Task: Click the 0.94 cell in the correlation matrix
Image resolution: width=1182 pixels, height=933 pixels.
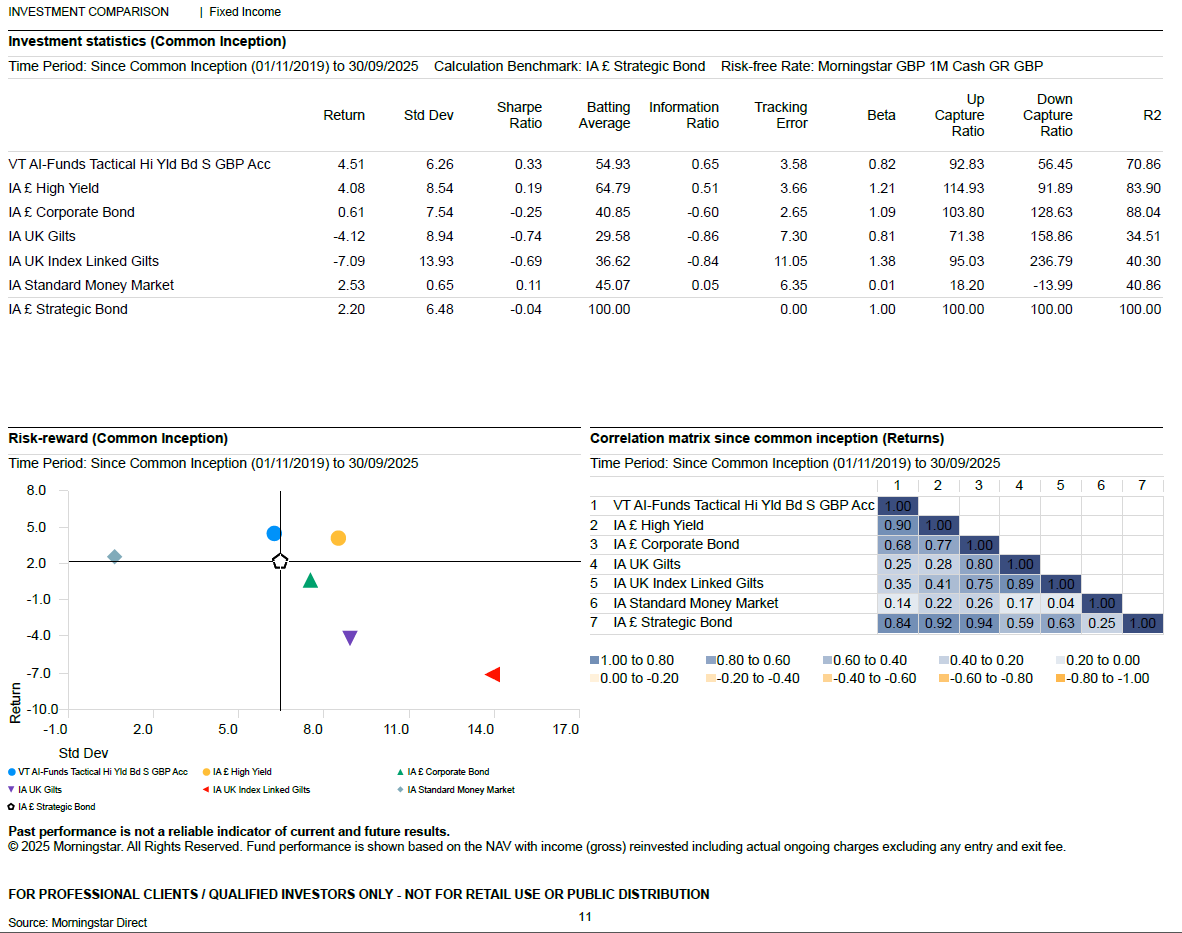Action: coord(979,623)
